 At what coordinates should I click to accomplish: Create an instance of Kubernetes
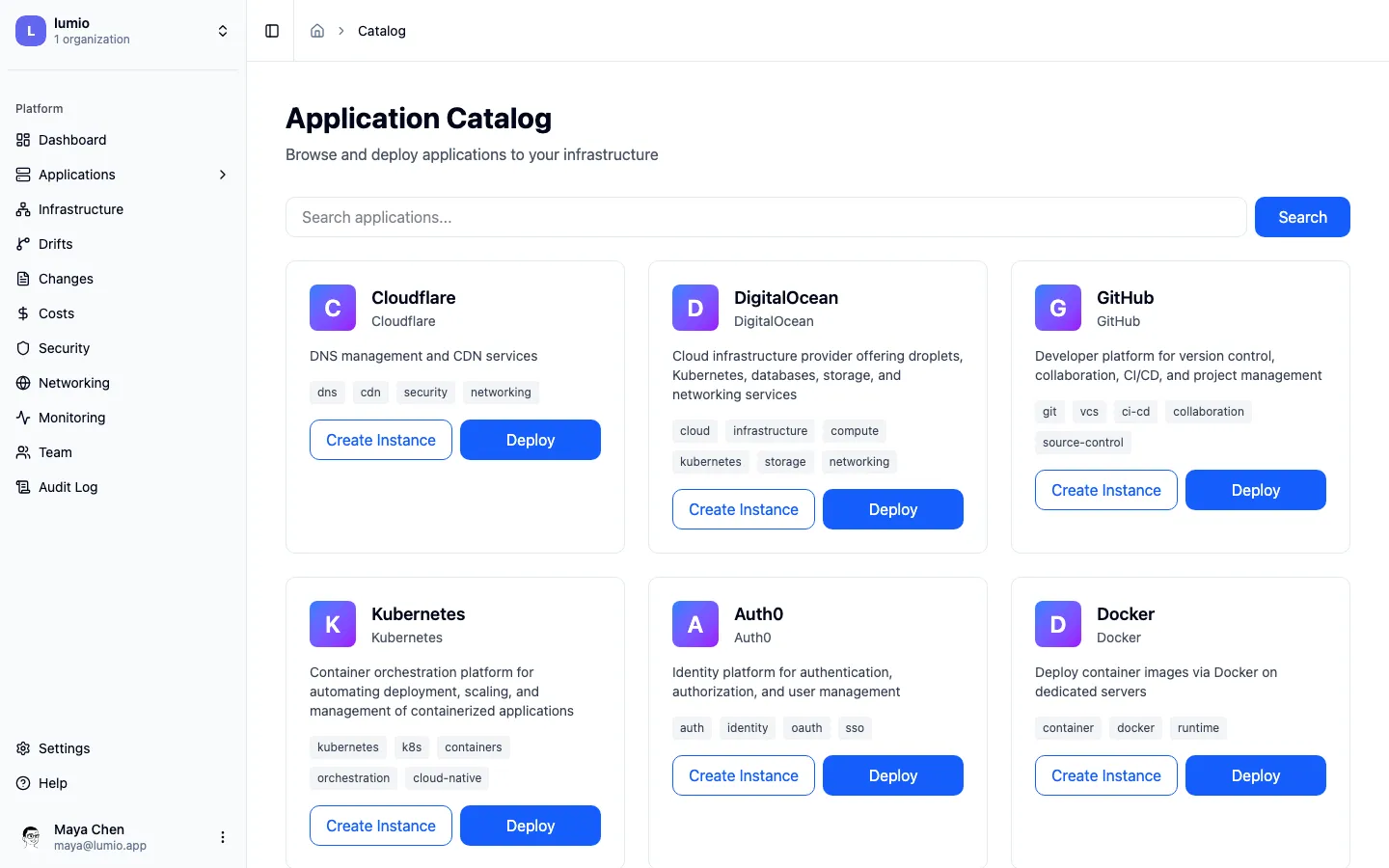(x=380, y=826)
